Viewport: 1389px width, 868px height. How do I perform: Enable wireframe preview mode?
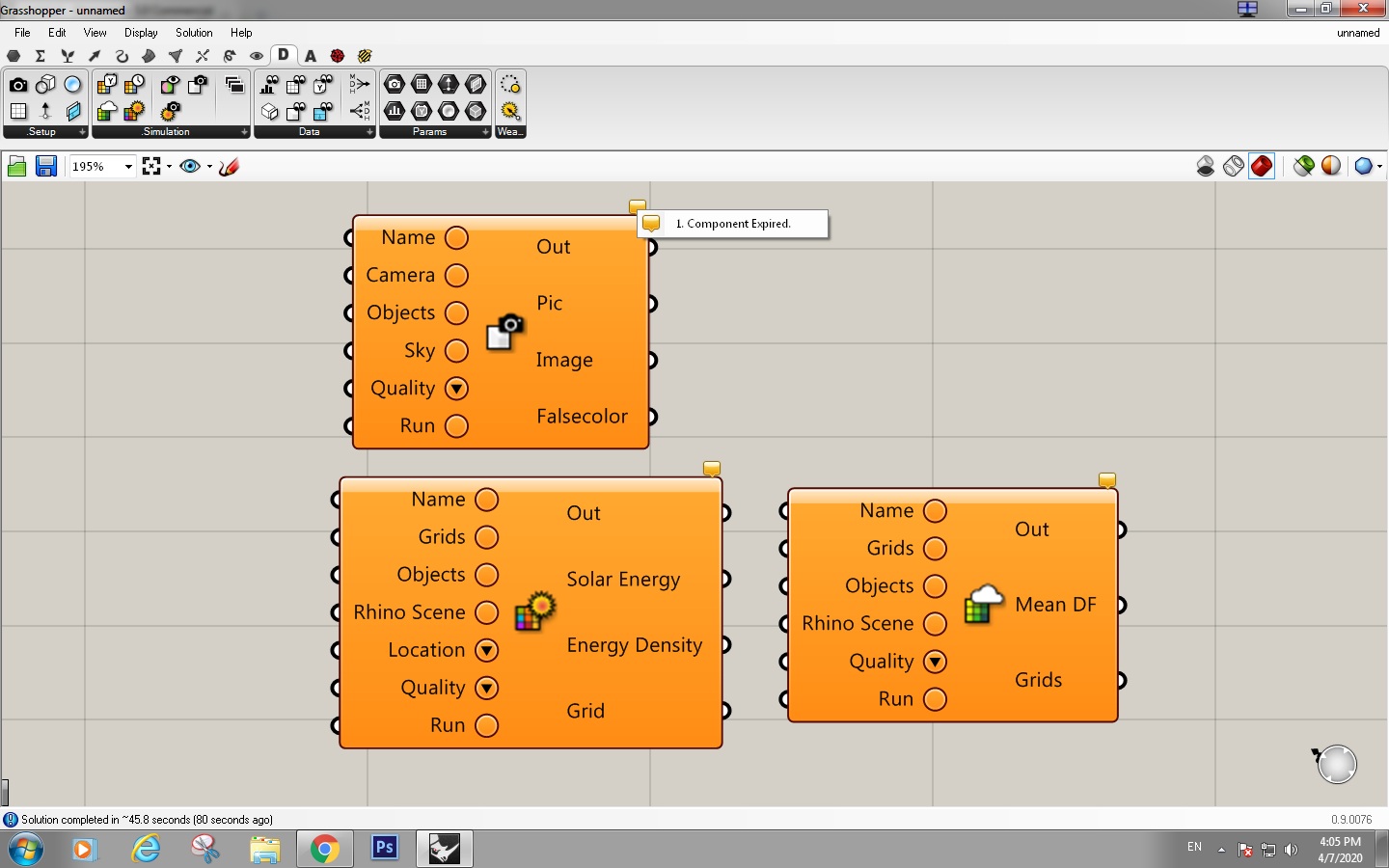pyautogui.click(x=1234, y=166)
